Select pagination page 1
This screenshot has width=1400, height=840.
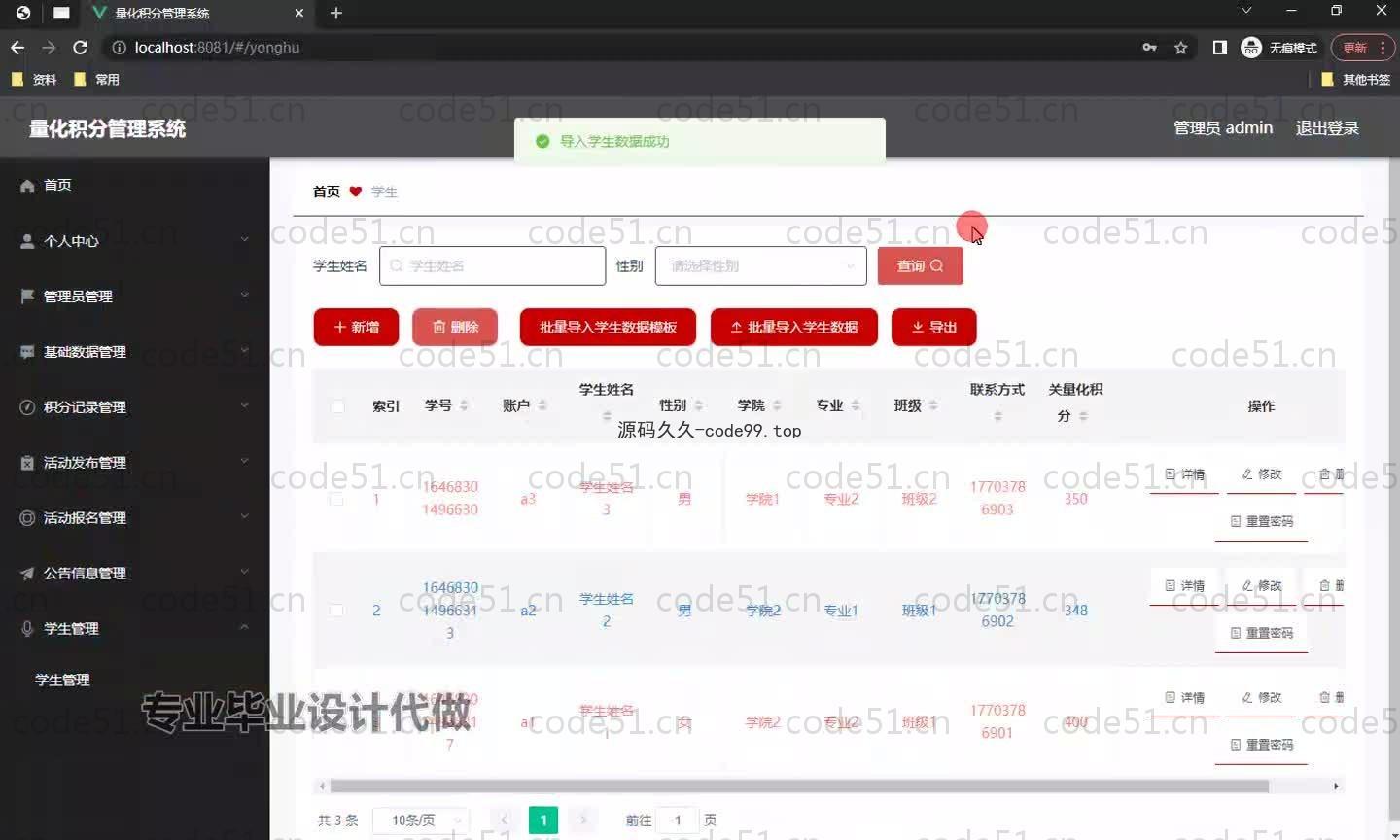tap(543, 821)
